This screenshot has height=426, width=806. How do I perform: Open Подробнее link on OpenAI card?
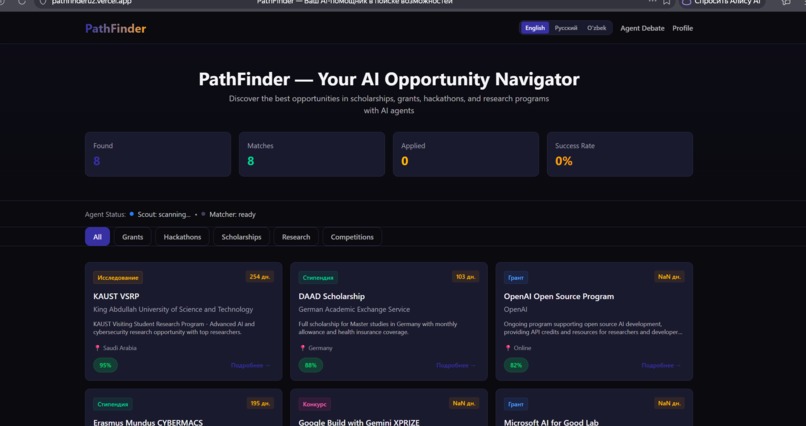tap(661, 365)
